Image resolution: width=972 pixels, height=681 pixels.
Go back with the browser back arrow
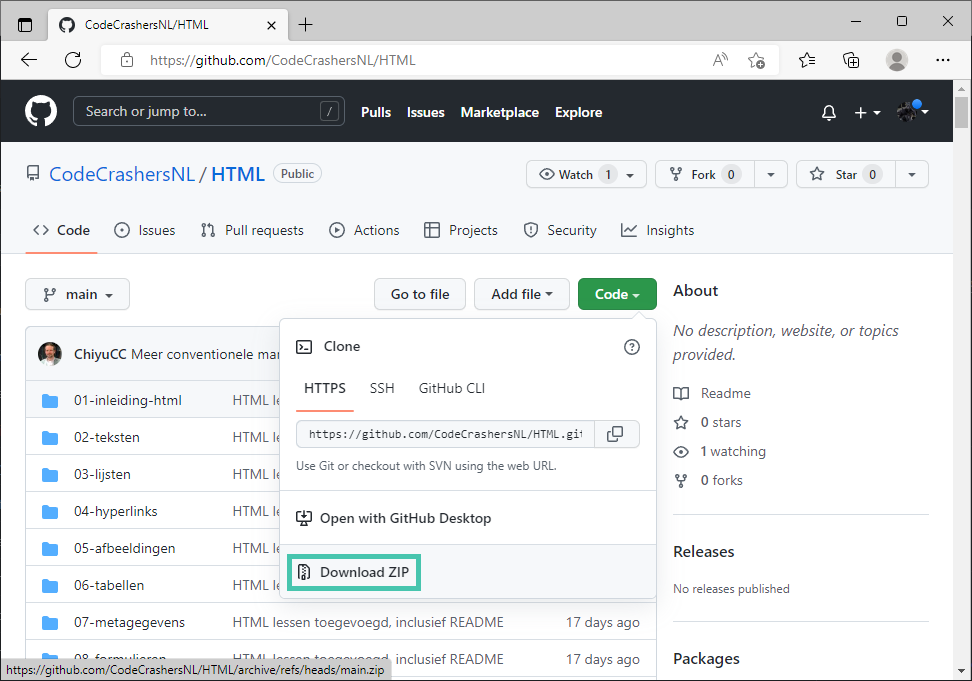point(29,60)
